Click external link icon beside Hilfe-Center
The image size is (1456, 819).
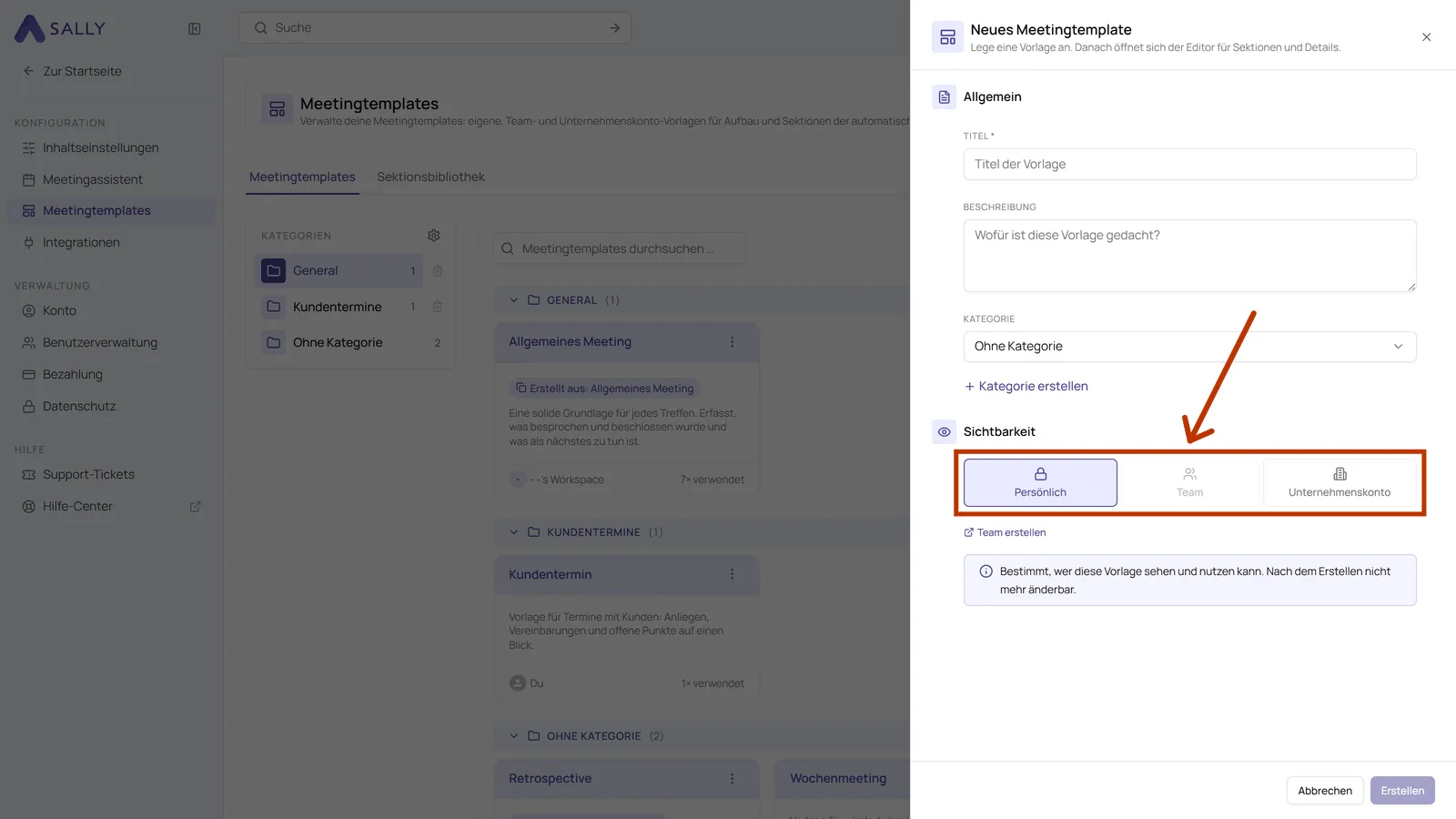(x=195, y=507)
